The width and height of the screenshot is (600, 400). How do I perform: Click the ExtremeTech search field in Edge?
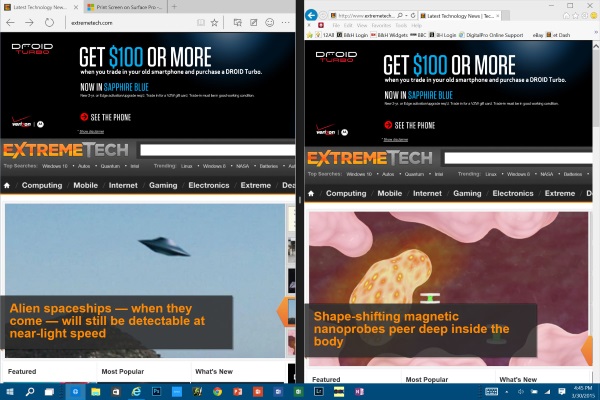click(x=217, y=150)
